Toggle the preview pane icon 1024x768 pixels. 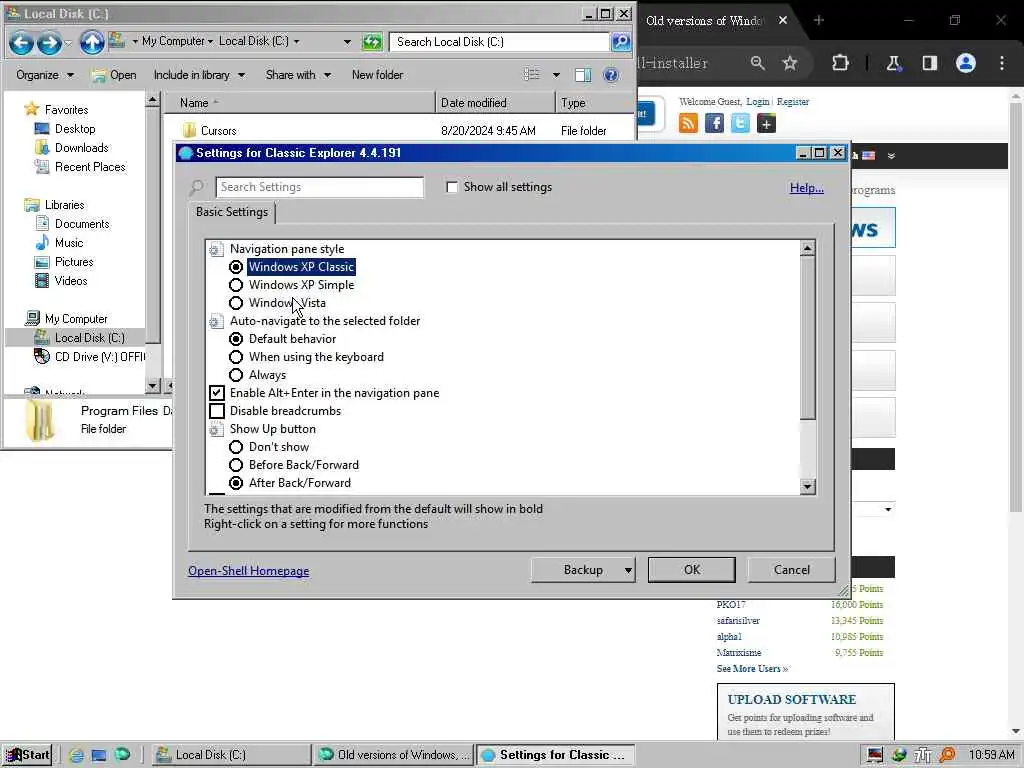583,75
